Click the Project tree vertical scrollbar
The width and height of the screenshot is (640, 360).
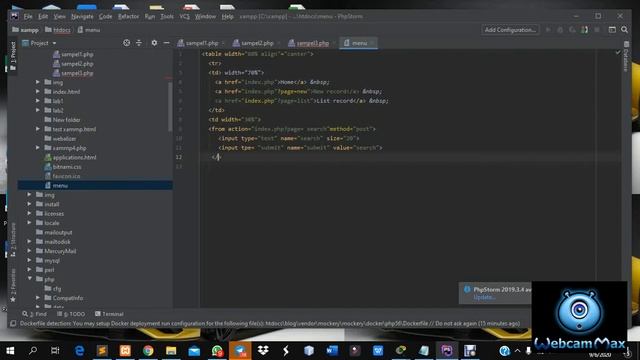pos(170,106)
